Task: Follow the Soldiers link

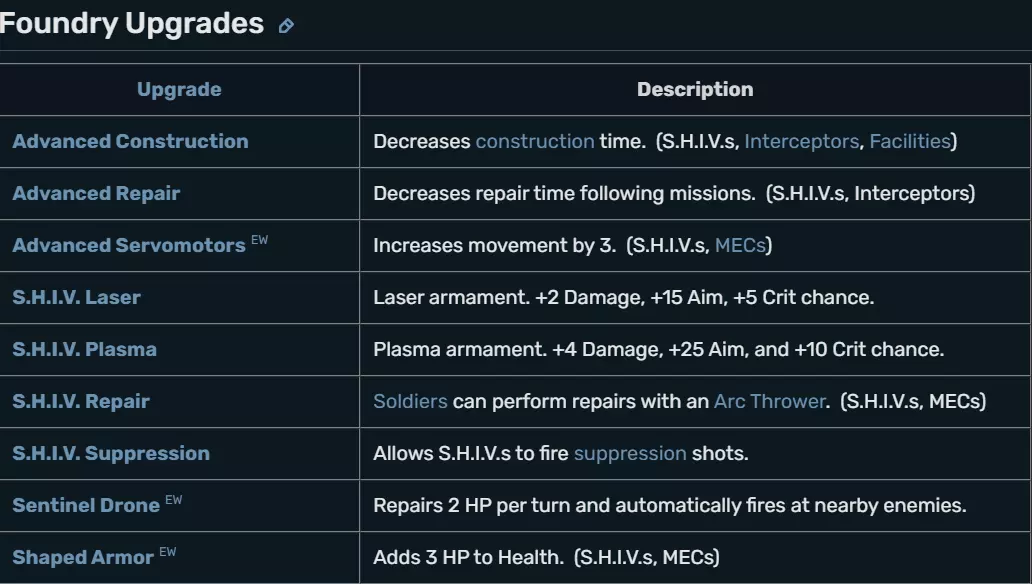Action: pos(410,402)
